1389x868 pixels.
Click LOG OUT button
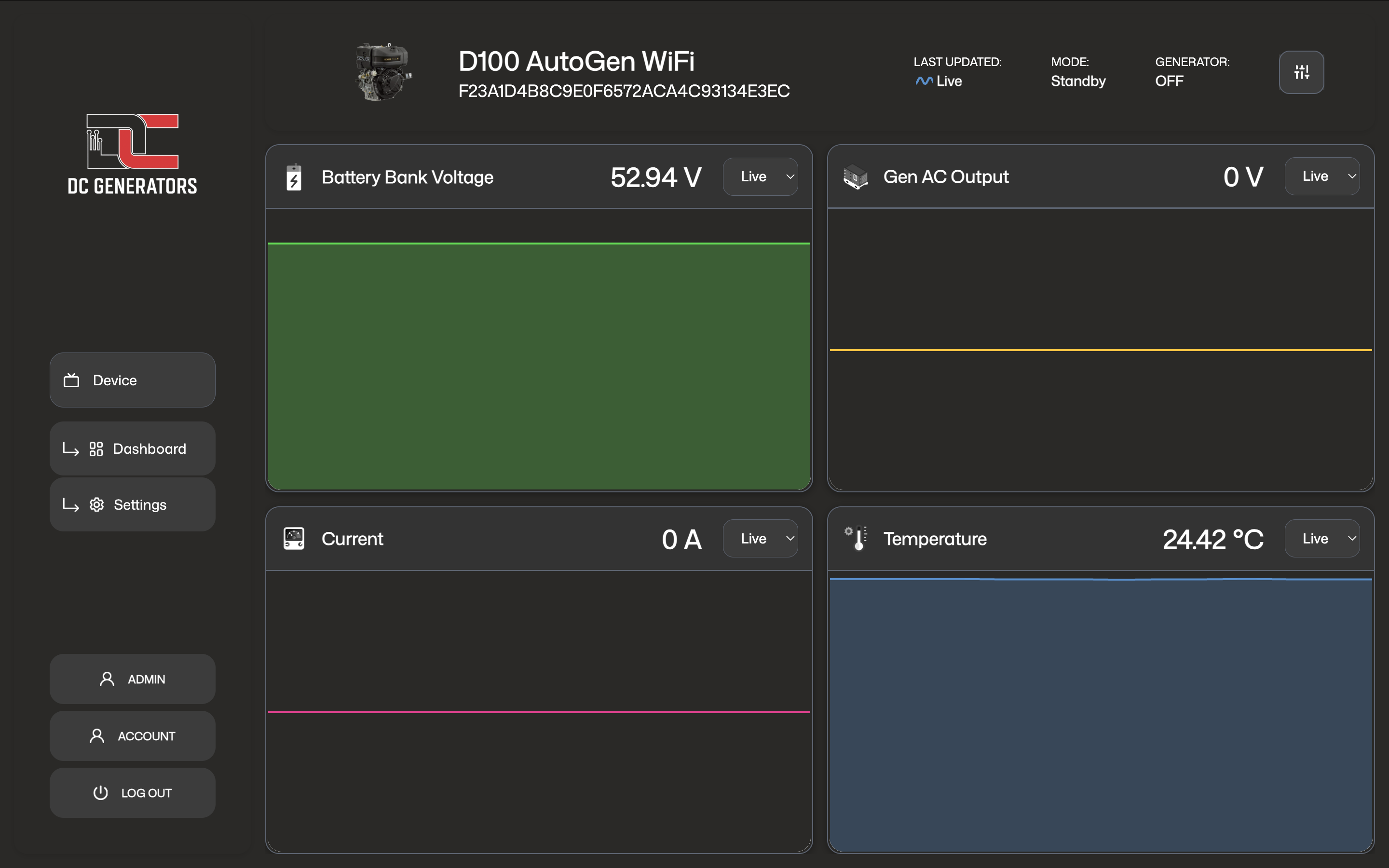tap(133, 793)
